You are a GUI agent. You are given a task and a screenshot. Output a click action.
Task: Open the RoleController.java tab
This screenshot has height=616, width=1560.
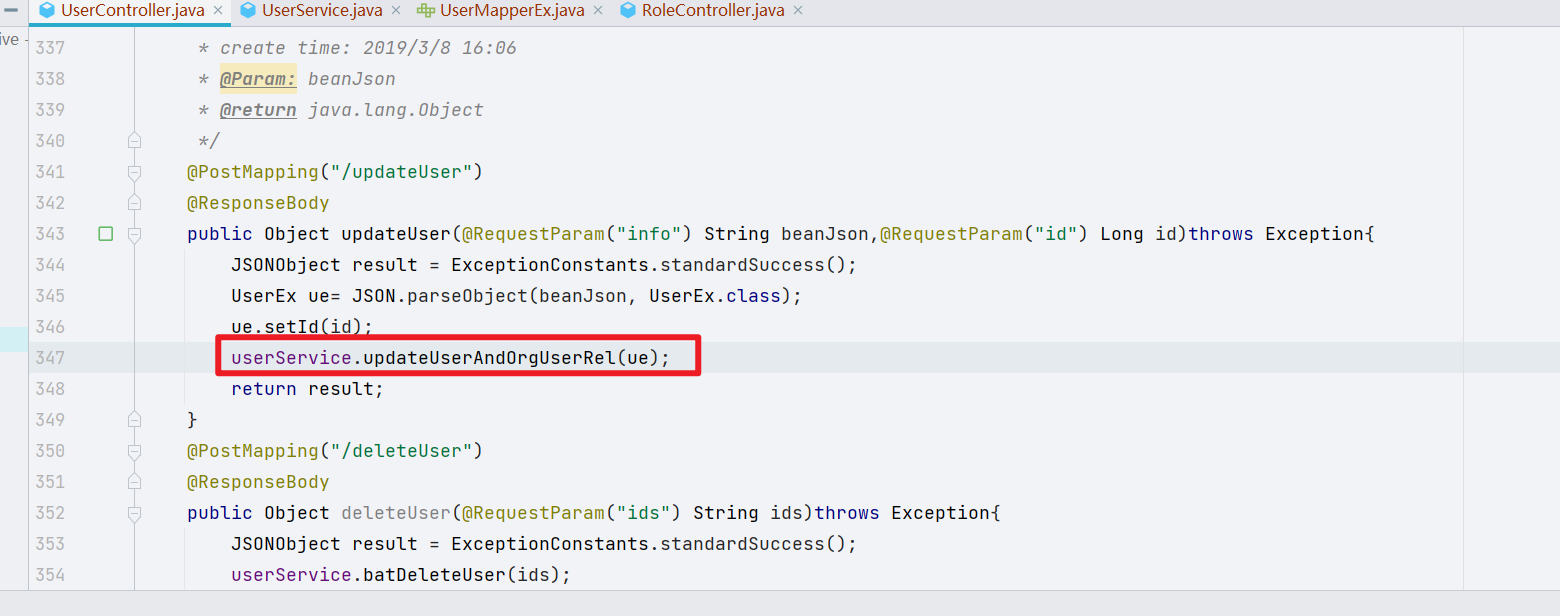[x=710, y=12]
